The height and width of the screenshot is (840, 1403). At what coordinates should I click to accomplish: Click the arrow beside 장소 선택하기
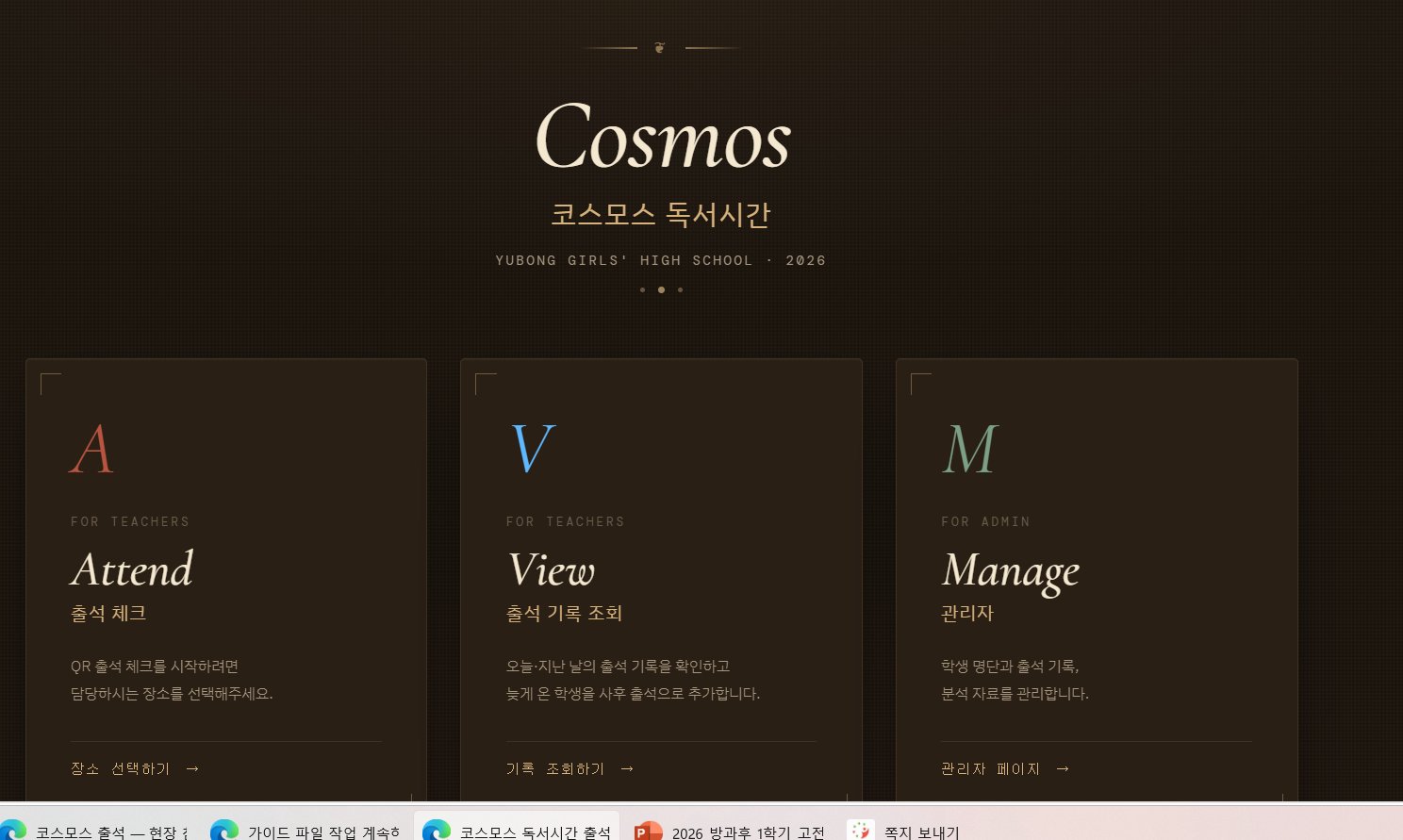(193, 769)
